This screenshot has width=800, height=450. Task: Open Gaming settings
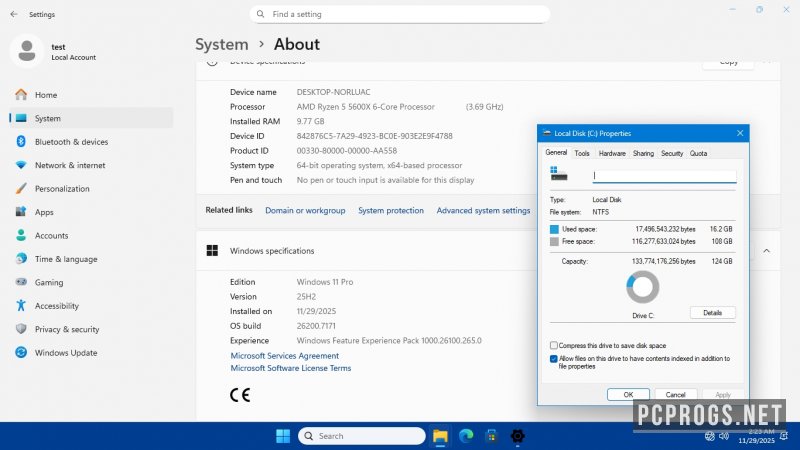tap(91, 283)
